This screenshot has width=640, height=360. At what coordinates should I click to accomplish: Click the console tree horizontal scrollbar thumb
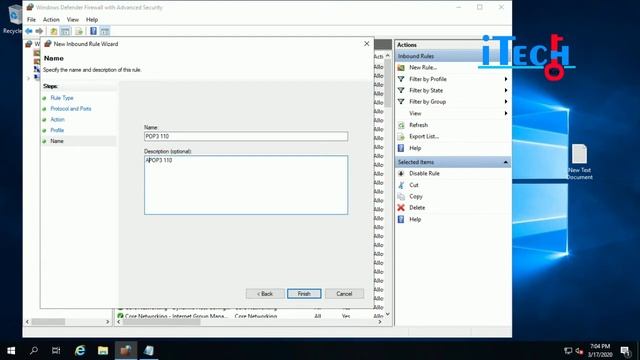coord(48,322)
